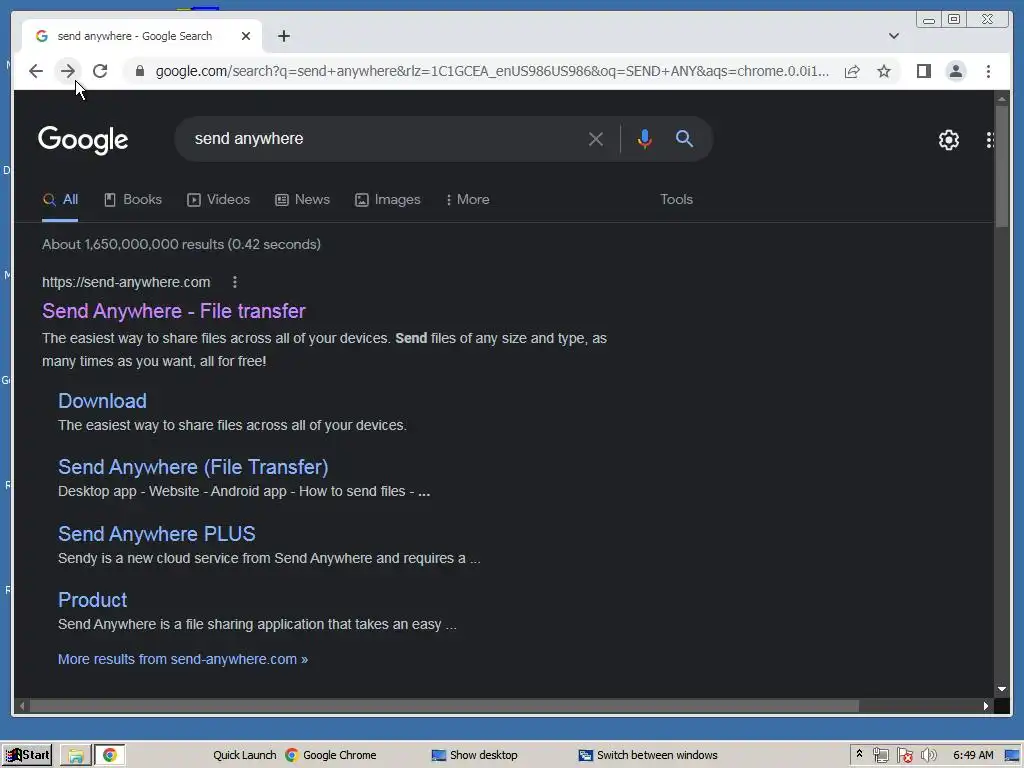This screenshot has height=768, width=1024.
Task: Select the All results tab
Action: tap(60, 200)
